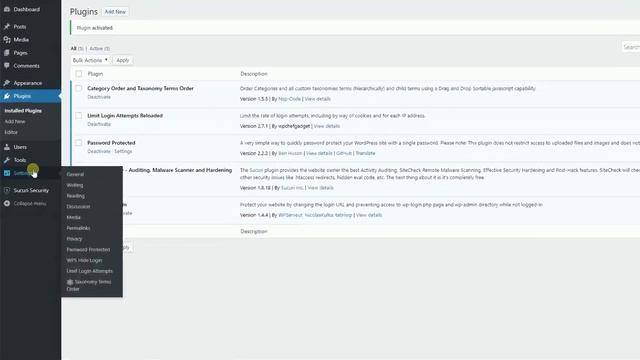Image resolution: width=640 pixels, height=360 pixels.
Task: Click the Media library icon
Action: (7, 40)
